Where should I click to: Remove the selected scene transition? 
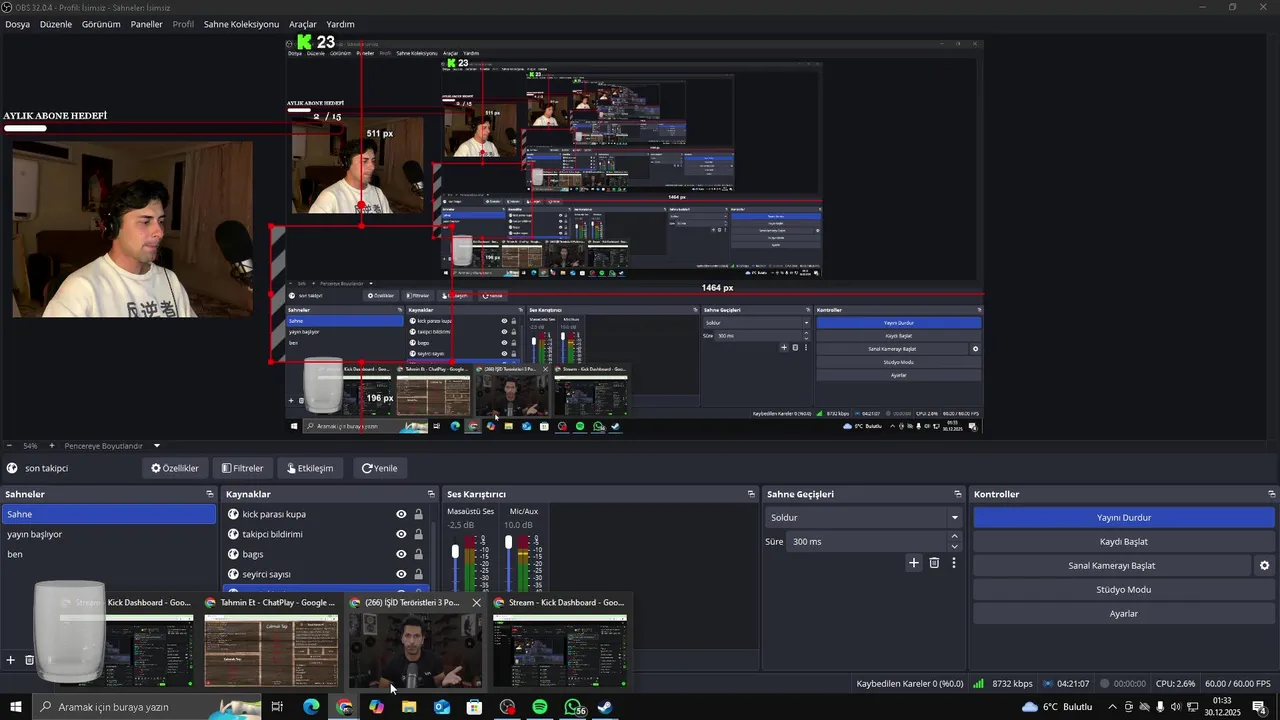pyautogui.click(x=934, y=563)
